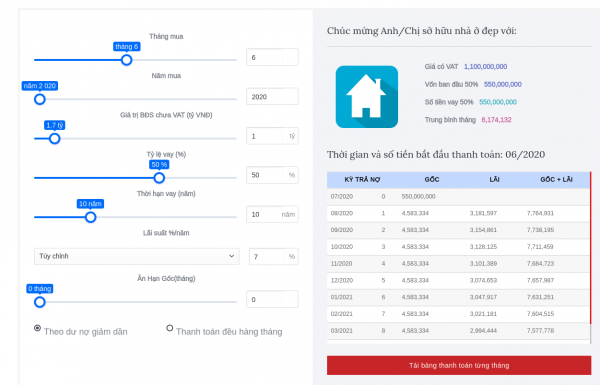The image size is (600, 385).
Task: Click the Tỷ lệ vay slider handle
Action: click(159, 178)
